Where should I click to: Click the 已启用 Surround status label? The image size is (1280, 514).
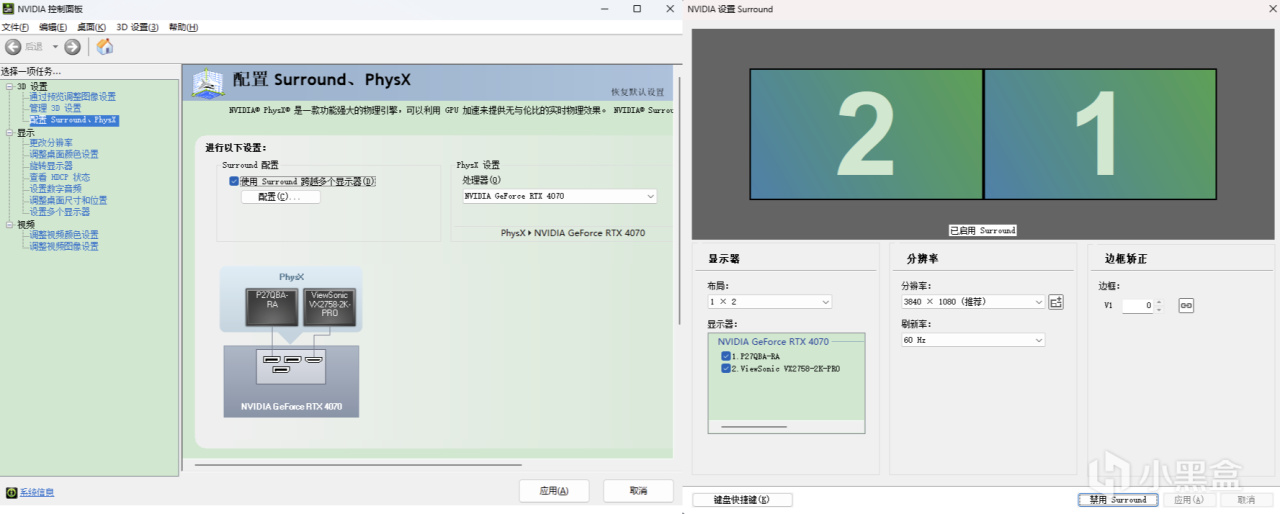982,230
